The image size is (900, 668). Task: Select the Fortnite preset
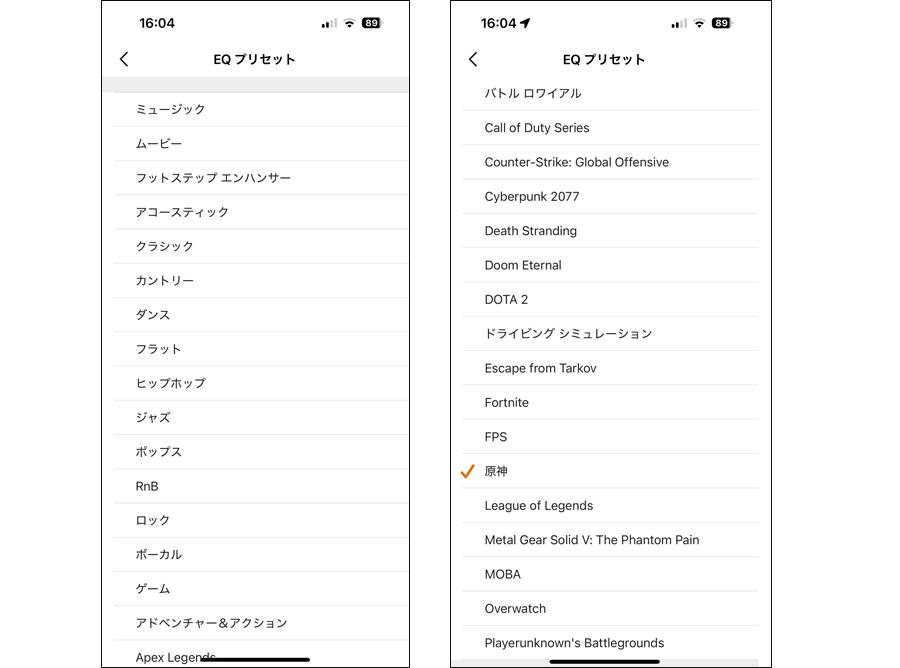[611, 402]
